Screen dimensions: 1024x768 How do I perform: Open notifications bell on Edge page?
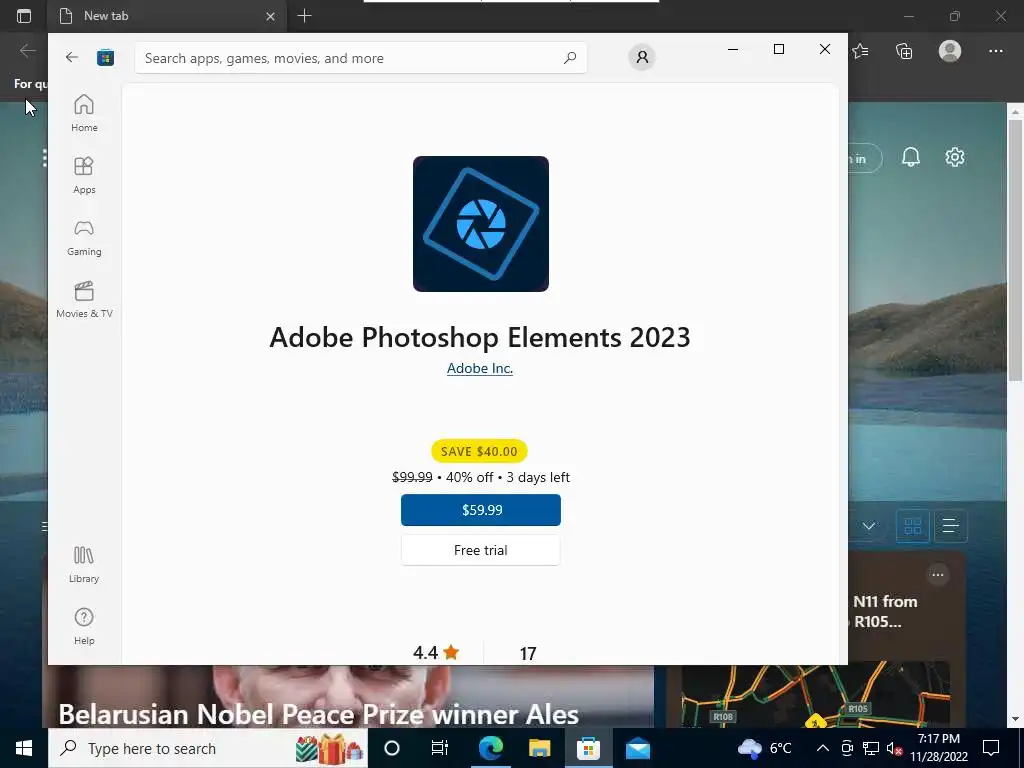(911, 157)
